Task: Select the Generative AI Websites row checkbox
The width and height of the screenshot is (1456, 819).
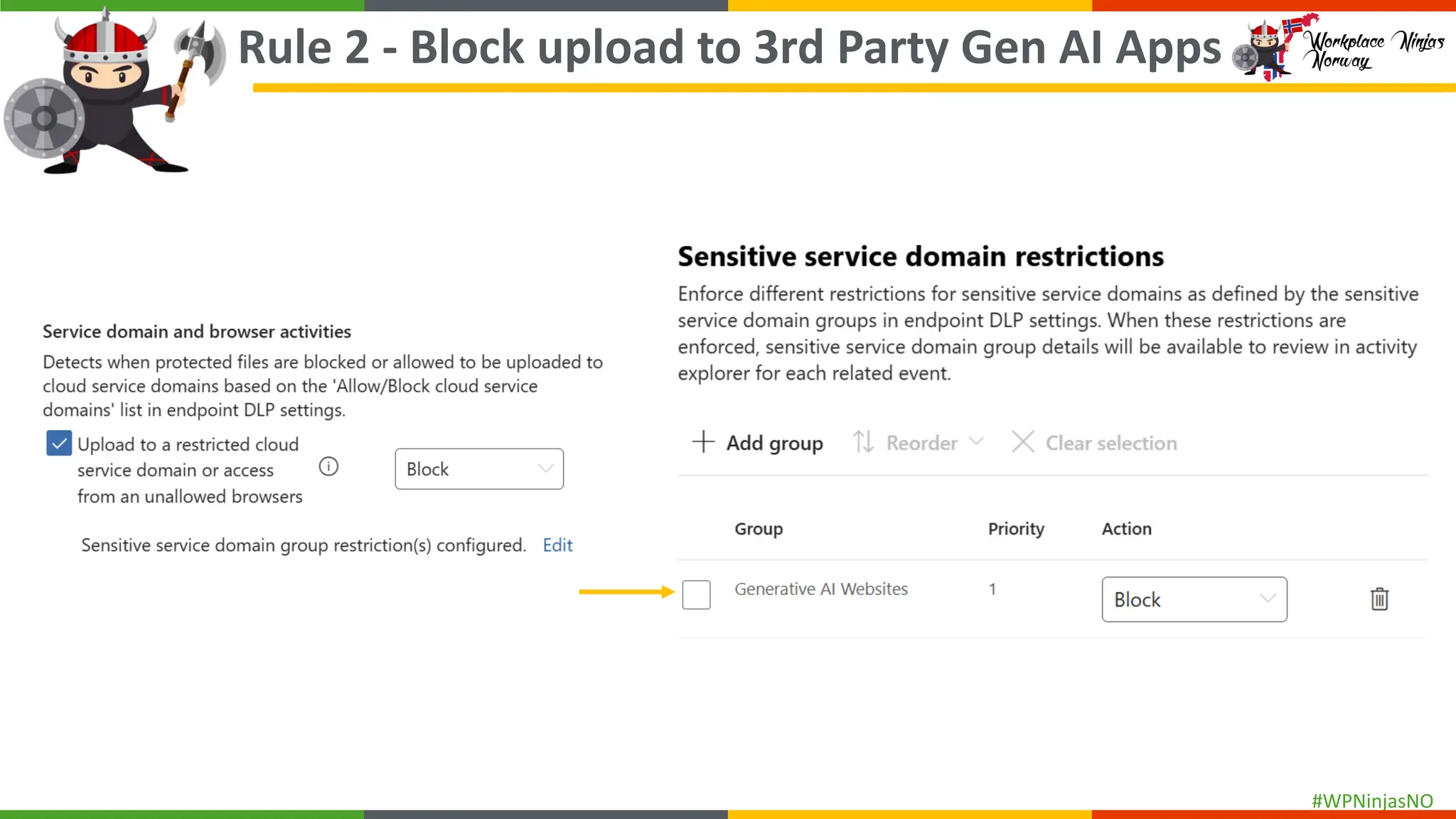Action: point(696,594)
